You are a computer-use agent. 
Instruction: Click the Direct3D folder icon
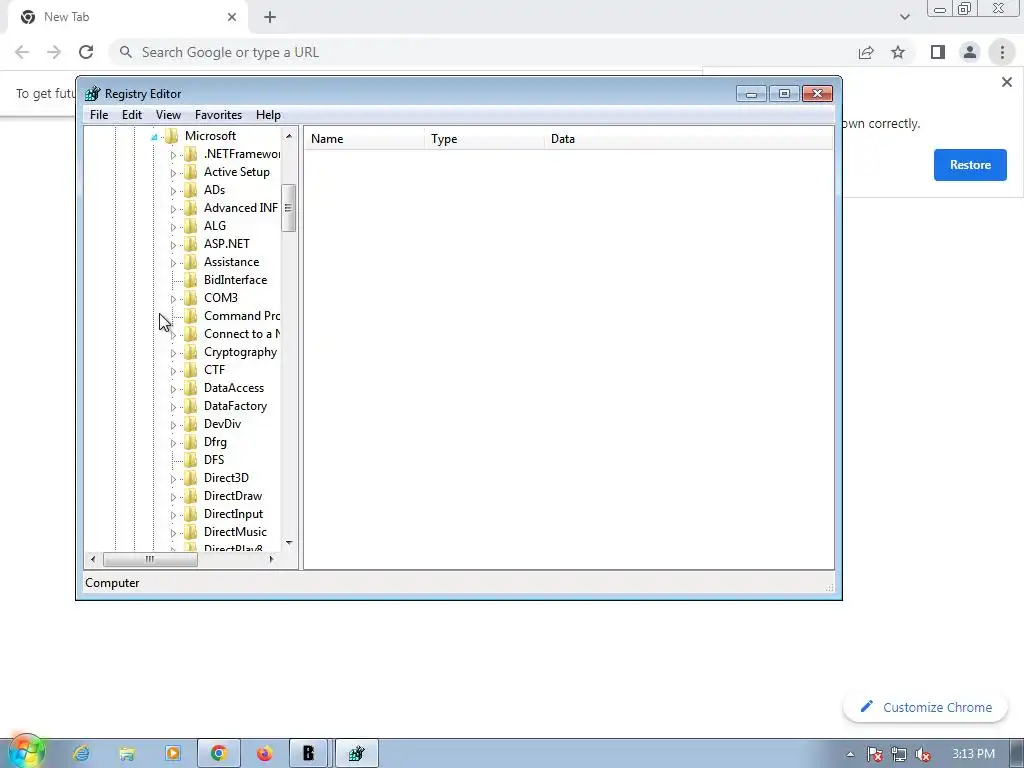coord(191,478)
